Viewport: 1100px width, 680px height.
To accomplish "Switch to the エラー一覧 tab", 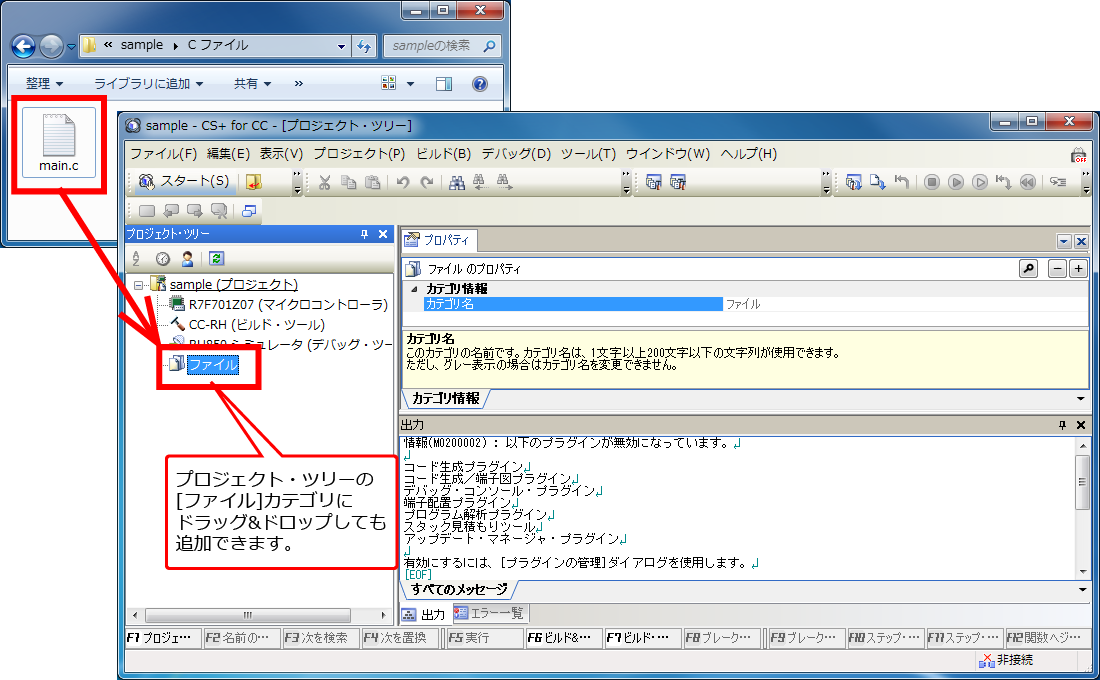I will point(490,614).
